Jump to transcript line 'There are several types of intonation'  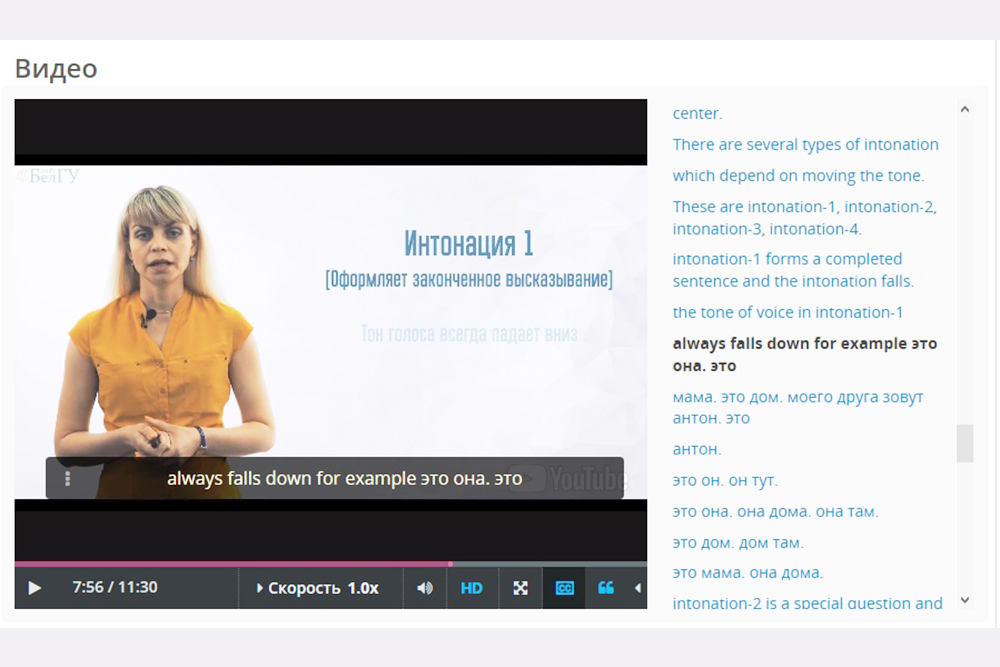click(805, 144)
